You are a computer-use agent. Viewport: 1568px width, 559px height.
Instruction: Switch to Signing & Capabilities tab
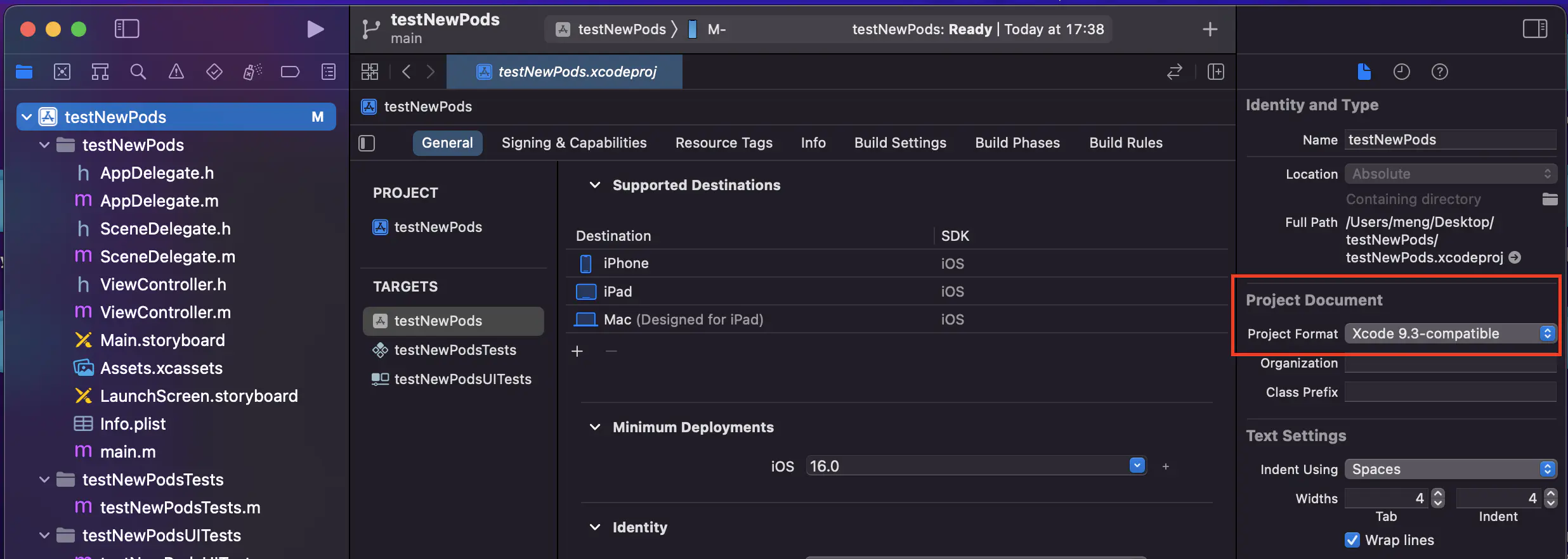coord(574,143)
